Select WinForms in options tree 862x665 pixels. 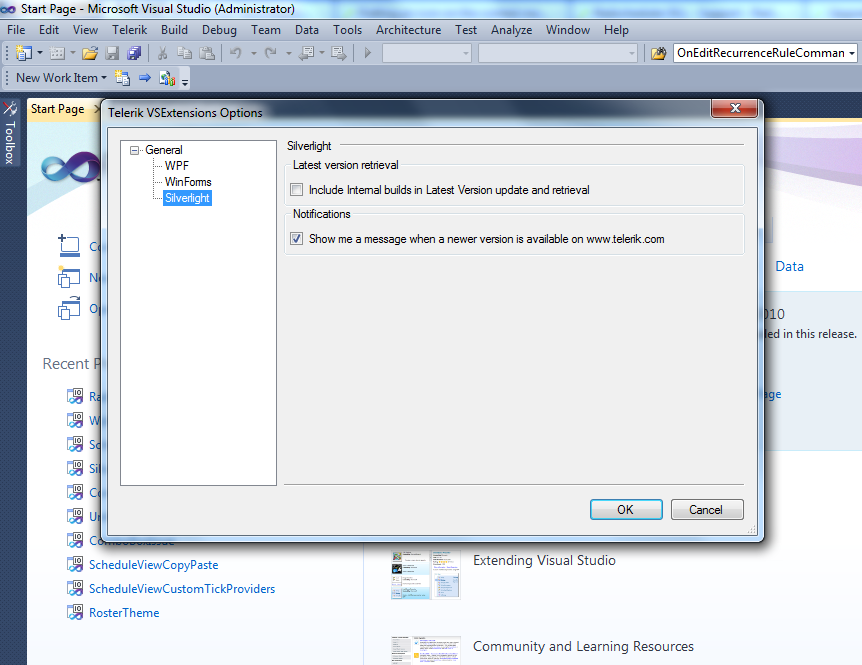pyautogui.click(x=188, y=181)
